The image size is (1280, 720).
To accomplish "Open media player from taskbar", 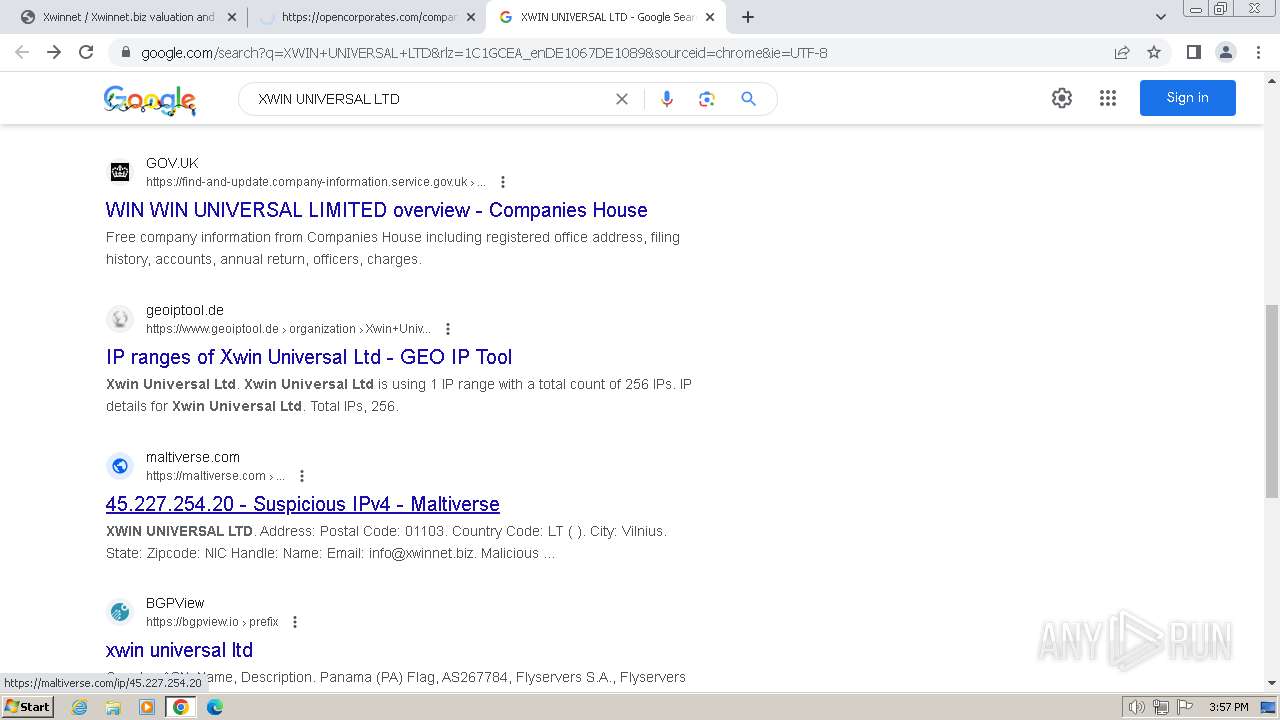I will [x=147, y=707].
